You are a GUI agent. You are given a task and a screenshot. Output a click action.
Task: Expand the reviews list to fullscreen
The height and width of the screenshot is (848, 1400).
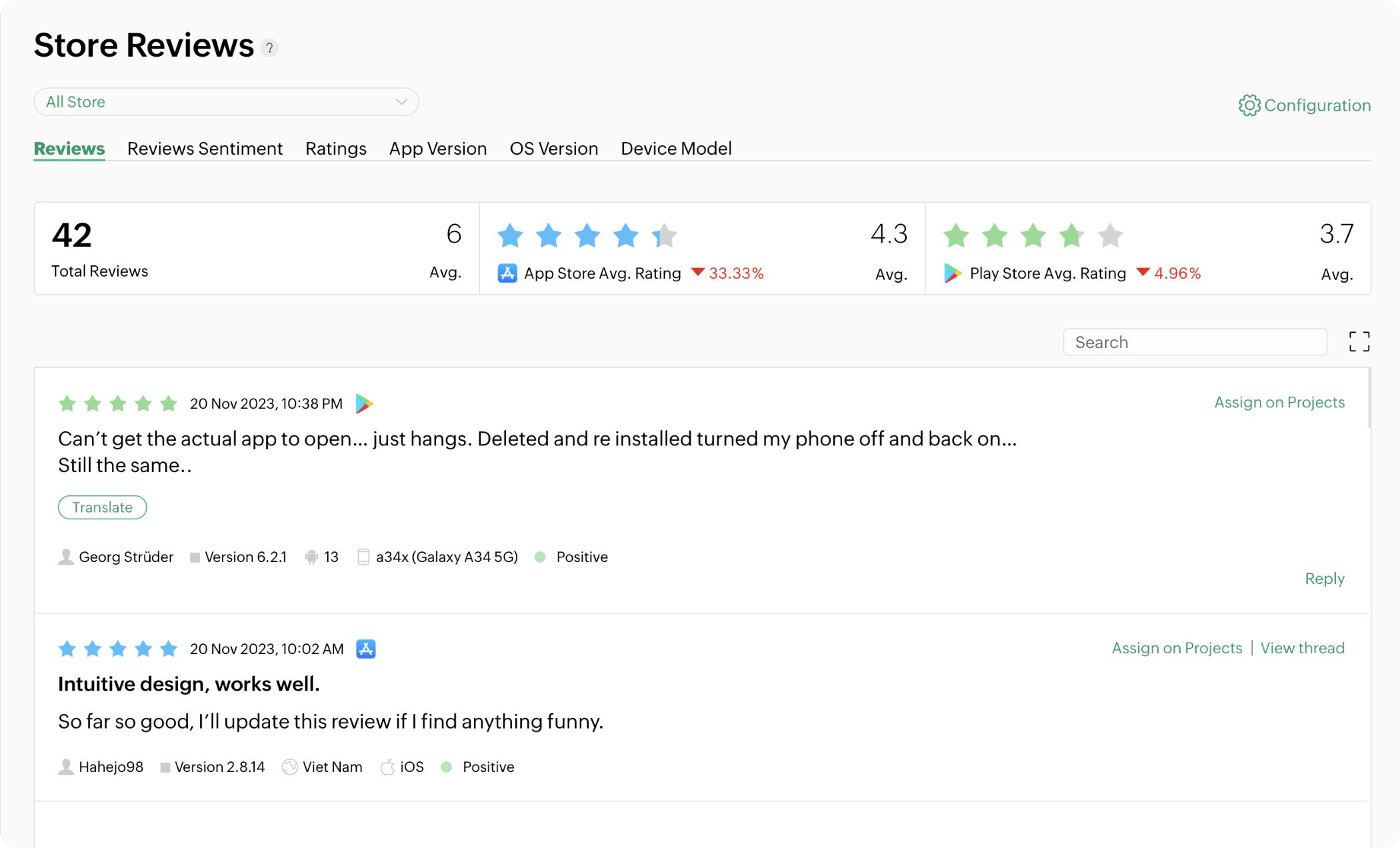1359,341
